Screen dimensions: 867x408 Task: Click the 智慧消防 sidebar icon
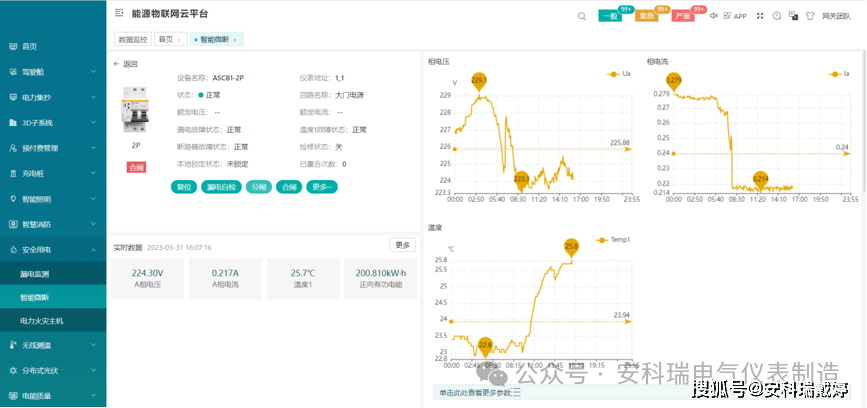pos(13,224)
